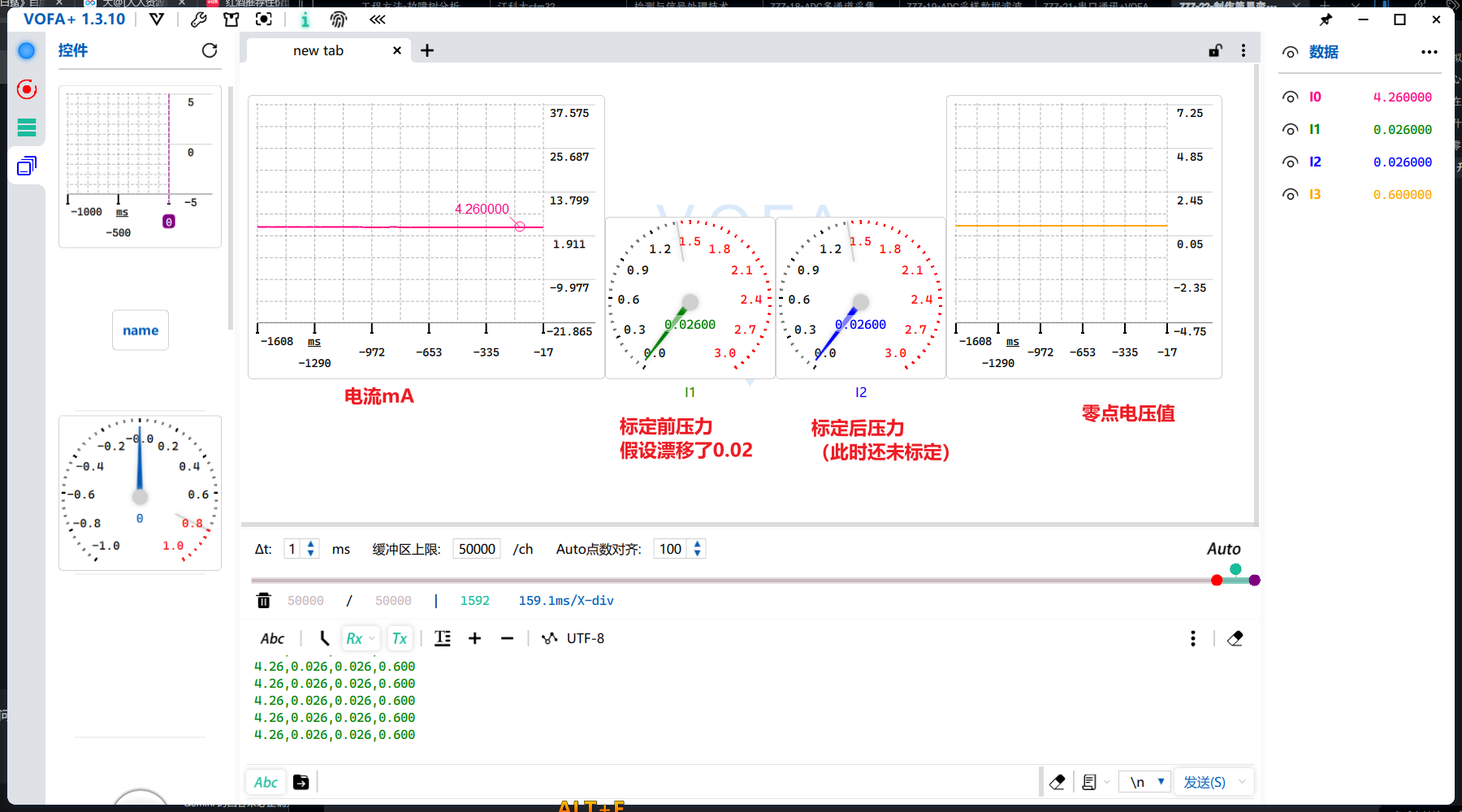Click the 'name' widget button

tap(141, 330)
